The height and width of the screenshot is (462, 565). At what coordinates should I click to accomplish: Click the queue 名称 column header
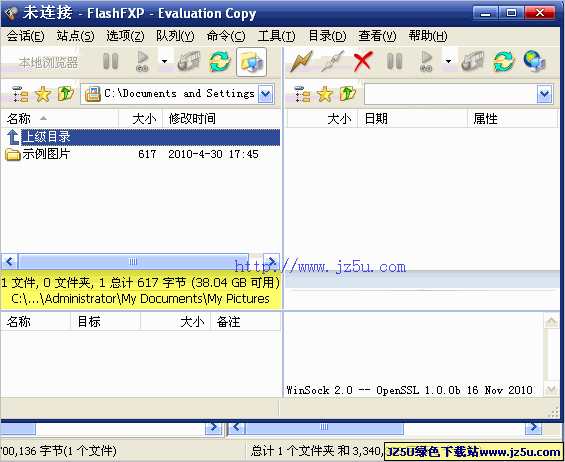tap(35, 321)
